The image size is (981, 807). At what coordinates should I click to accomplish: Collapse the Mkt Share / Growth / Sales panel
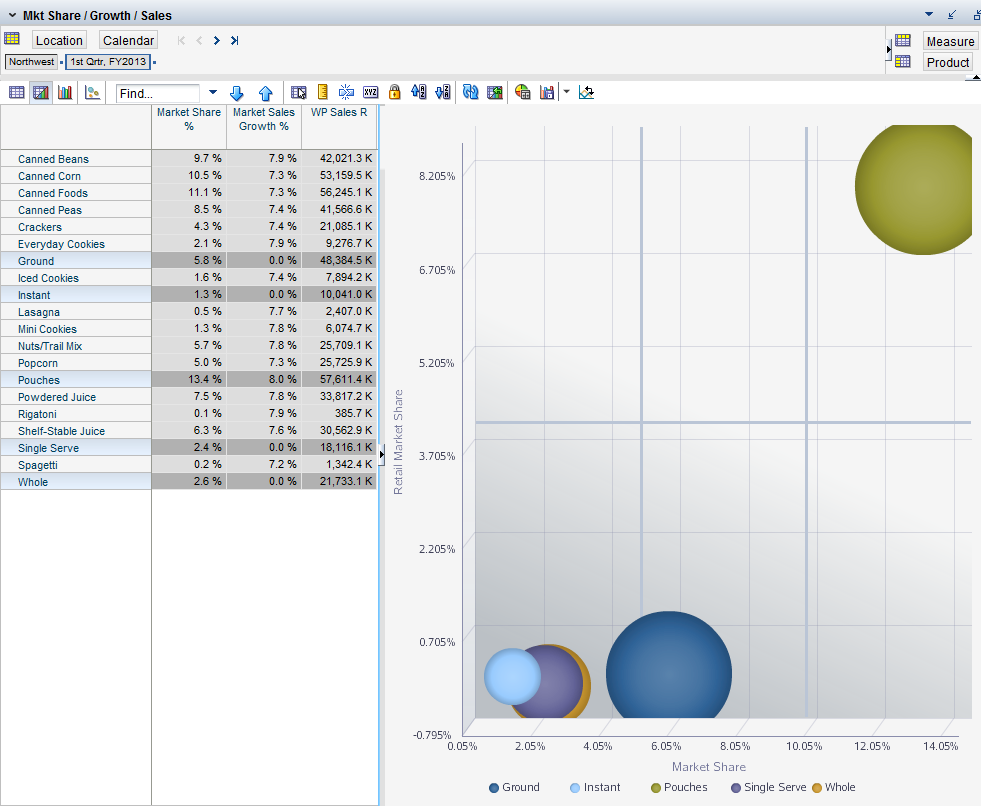(x=12, y=15)
